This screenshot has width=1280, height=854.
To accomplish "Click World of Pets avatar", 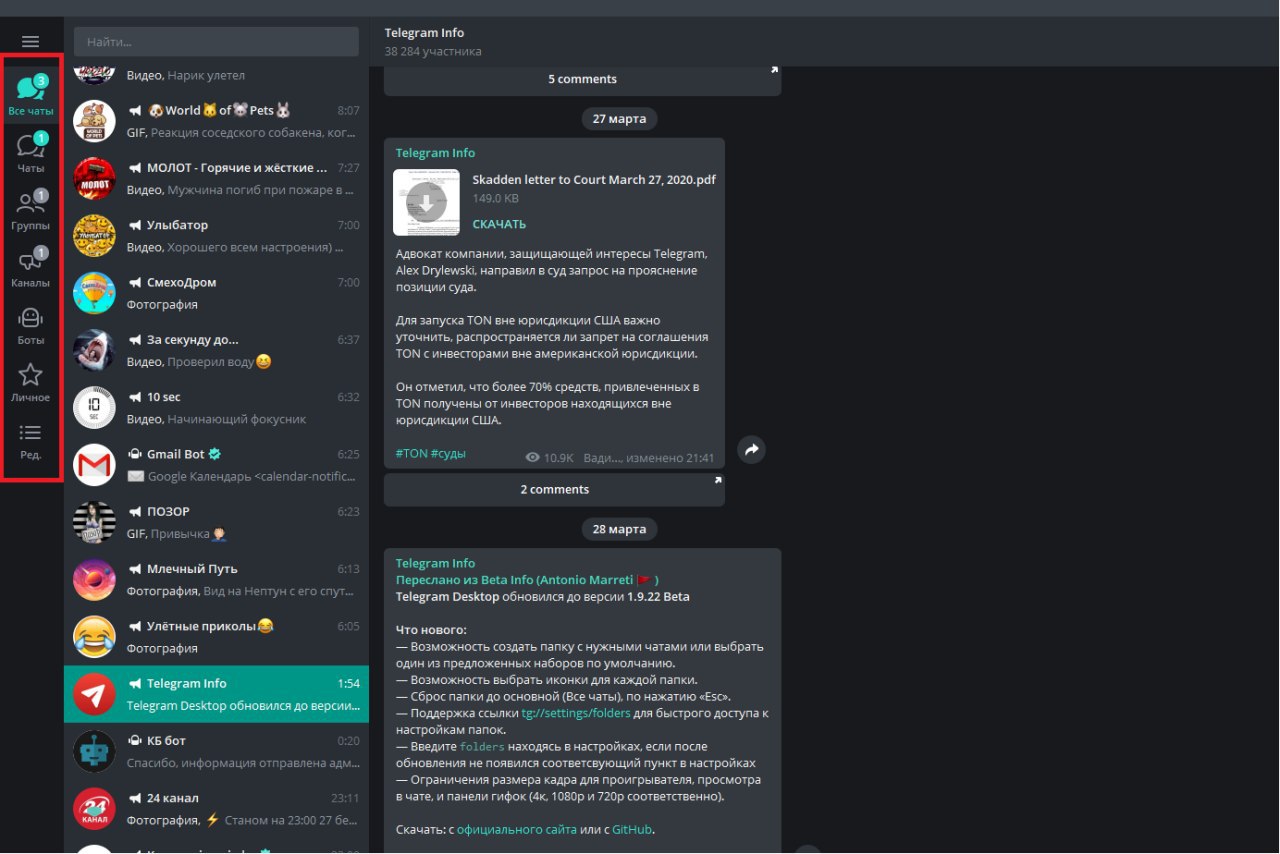I will tap(95, 122).
